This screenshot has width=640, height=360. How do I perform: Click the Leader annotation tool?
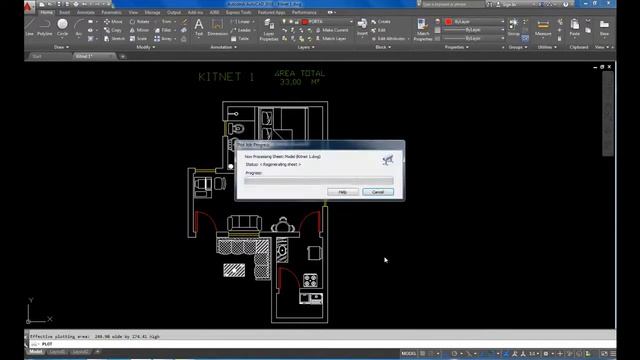[x=241, y=30]
